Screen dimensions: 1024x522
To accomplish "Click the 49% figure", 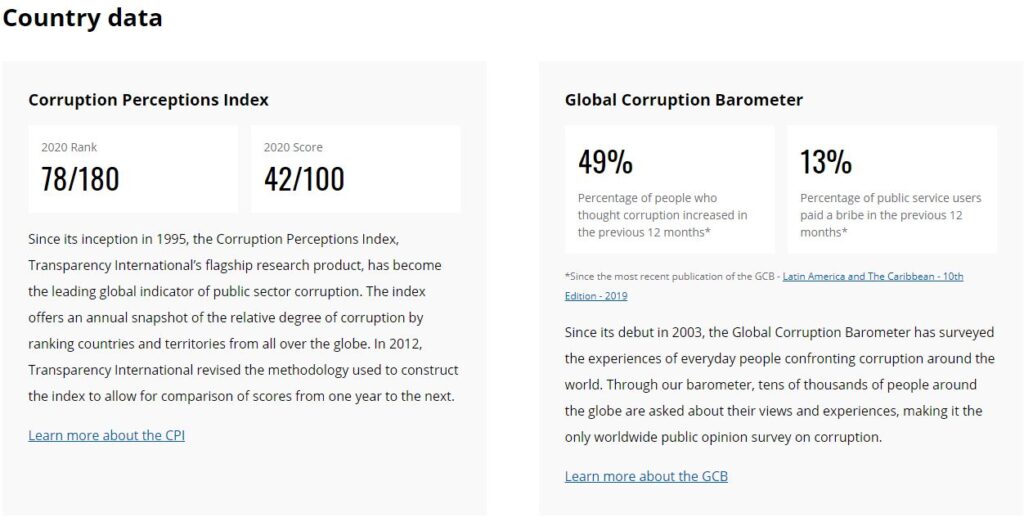I will pyautogui.click(x=605, y=161).
